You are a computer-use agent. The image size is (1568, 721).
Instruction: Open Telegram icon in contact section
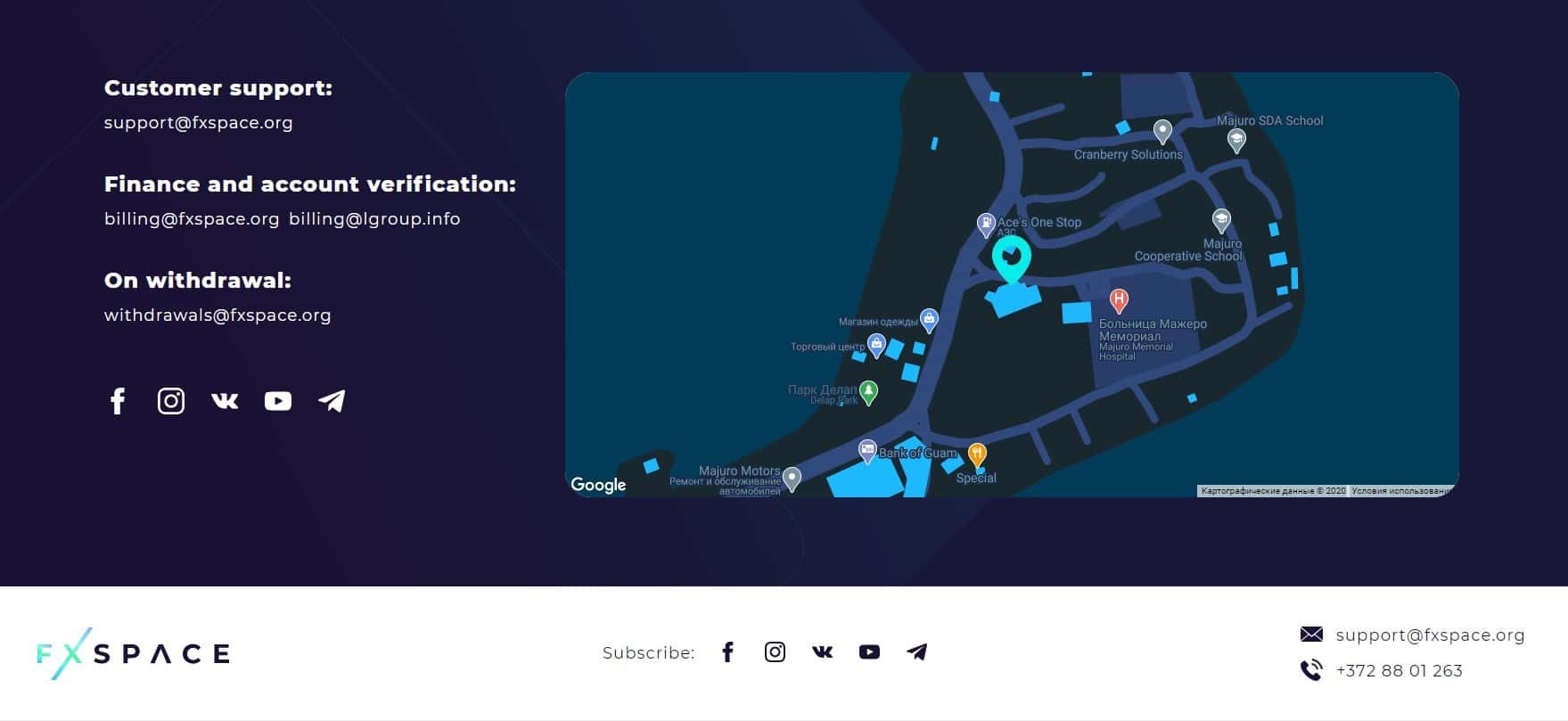[332, 401]
